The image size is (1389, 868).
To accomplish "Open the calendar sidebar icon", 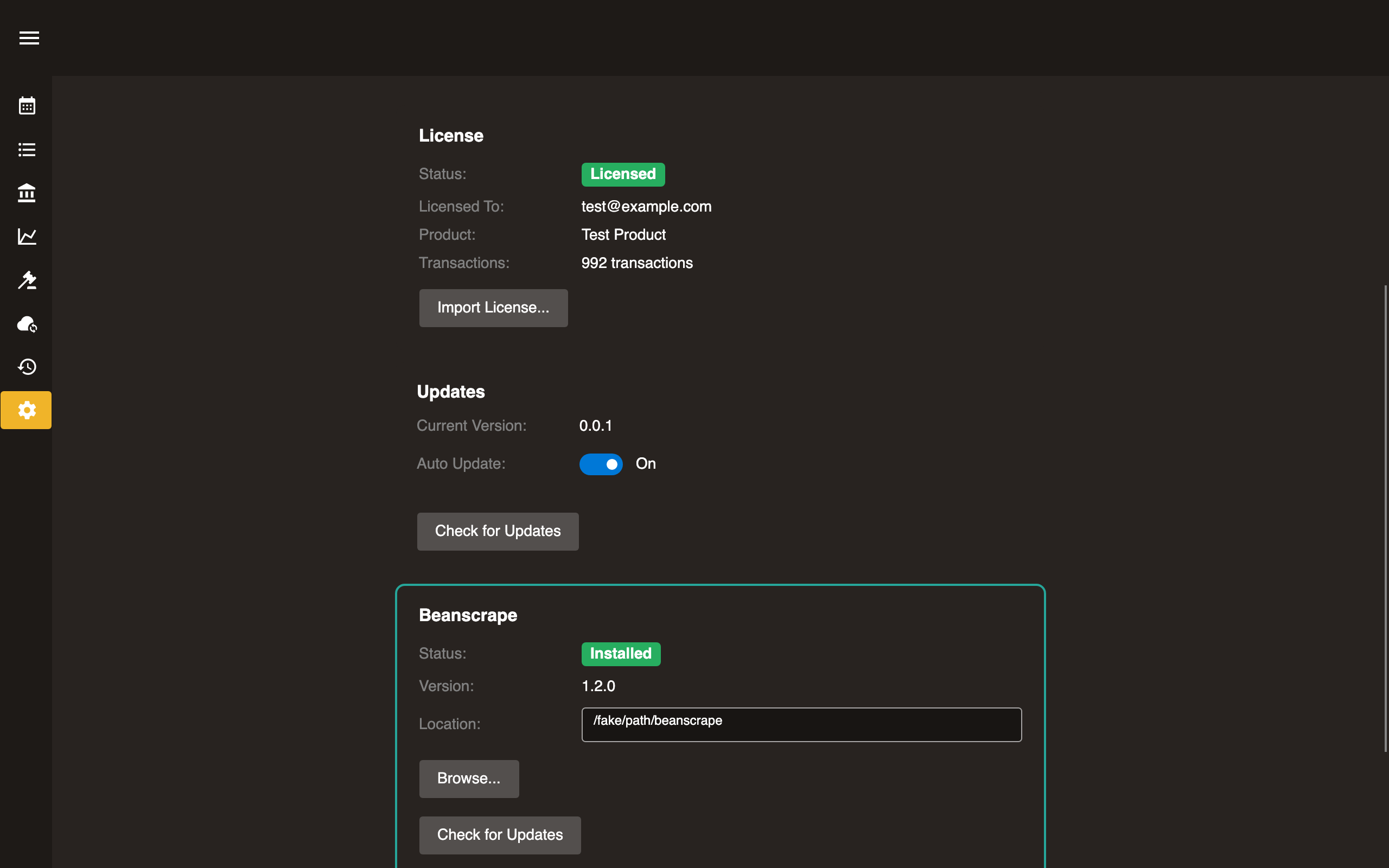I will pos(27,106).
